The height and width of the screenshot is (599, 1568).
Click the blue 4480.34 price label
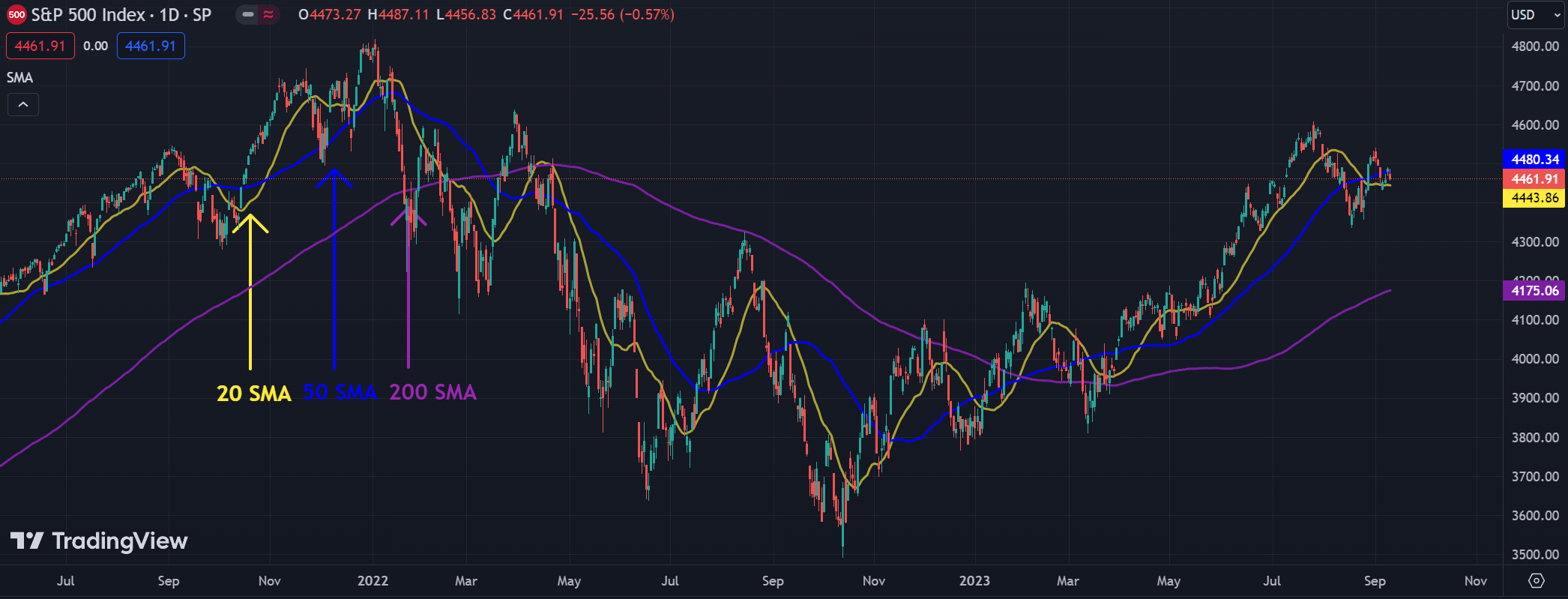[1534, 159]
